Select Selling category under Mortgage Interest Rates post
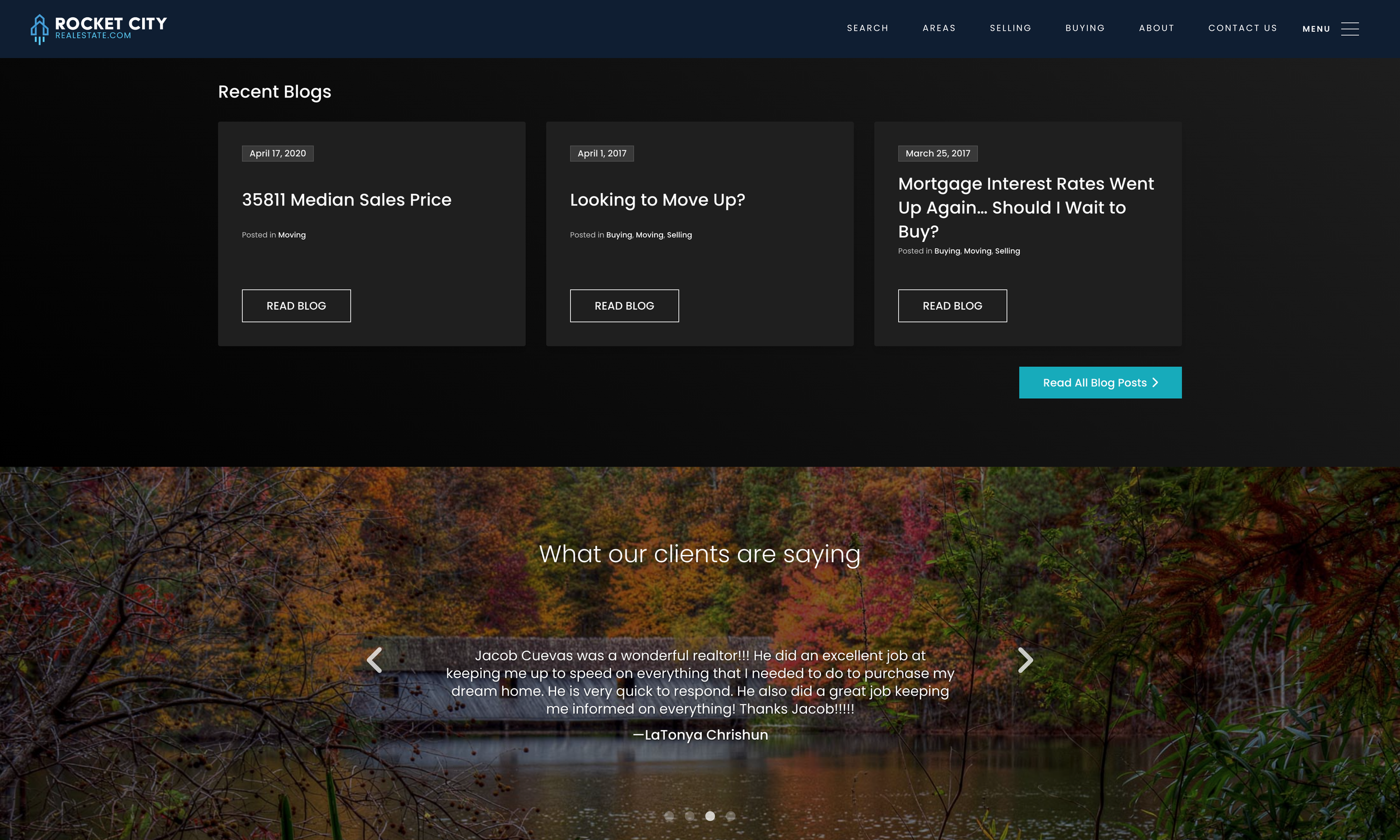This screenshot has height=840, width=1400. (x=1007, y=251)
